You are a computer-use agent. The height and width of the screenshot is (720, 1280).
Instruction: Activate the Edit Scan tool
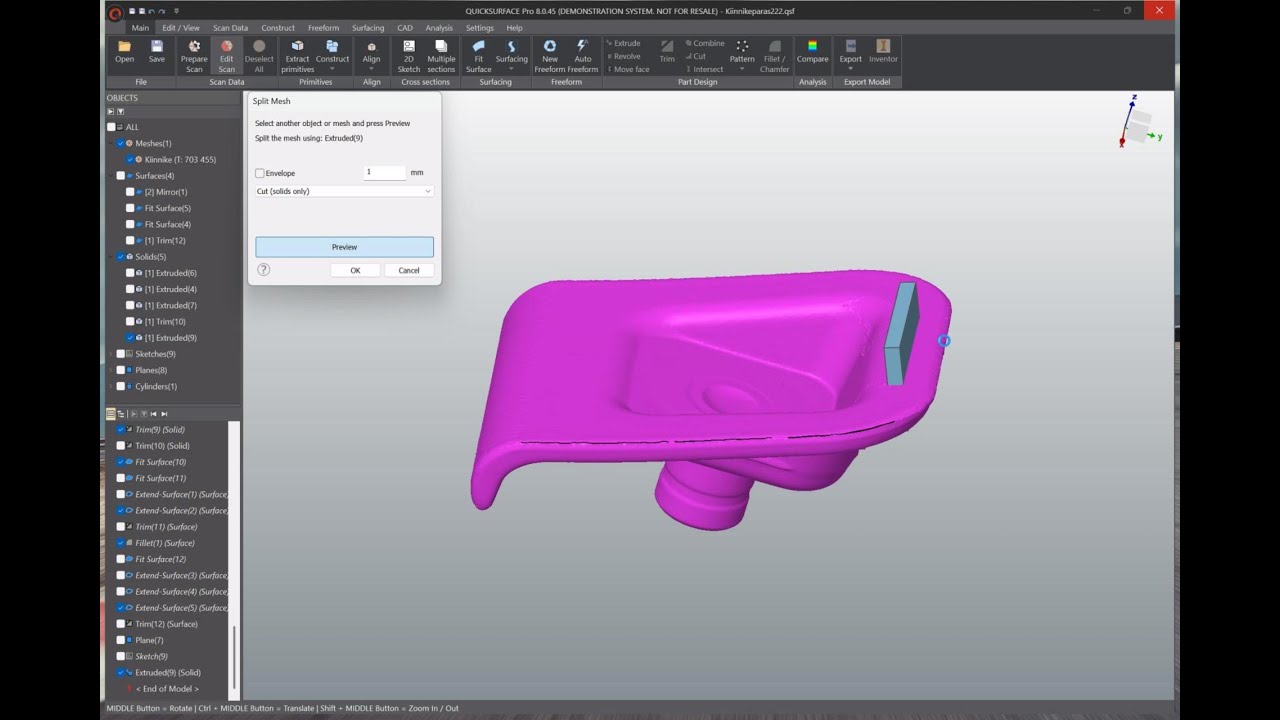(227, 56)
